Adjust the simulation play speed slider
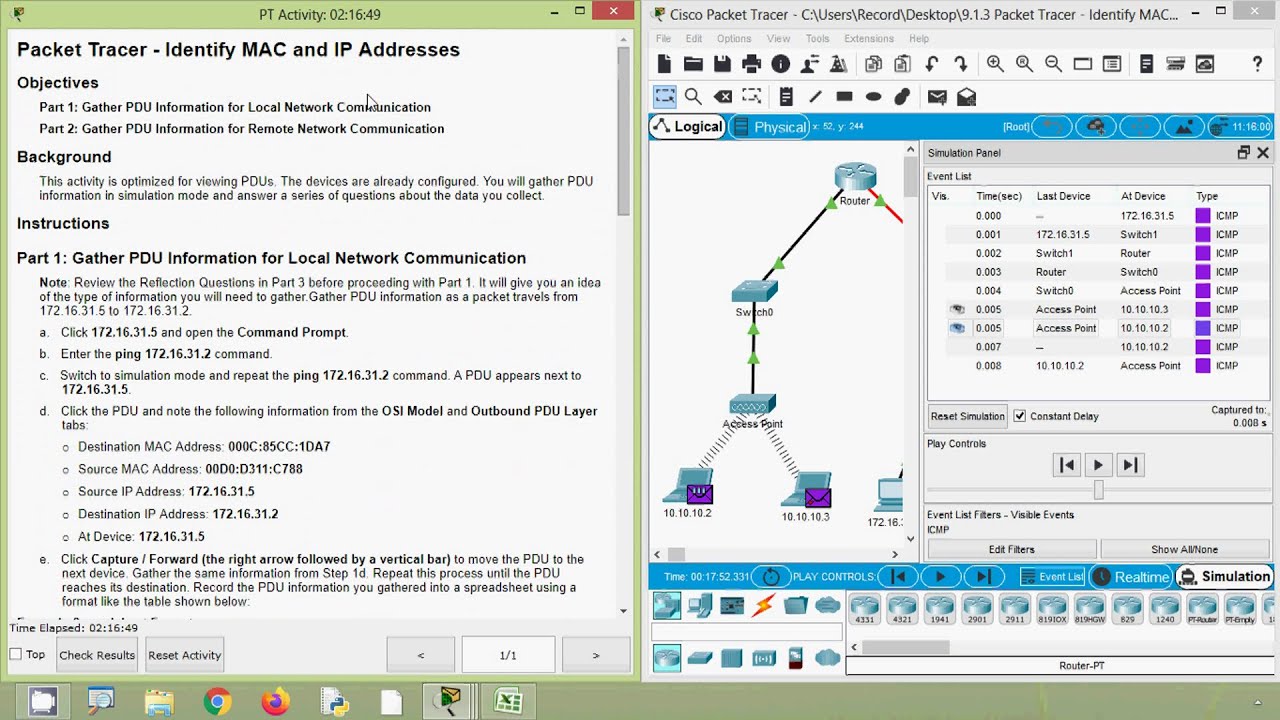Viewport: 1280px width, 720px height. 1098,490
